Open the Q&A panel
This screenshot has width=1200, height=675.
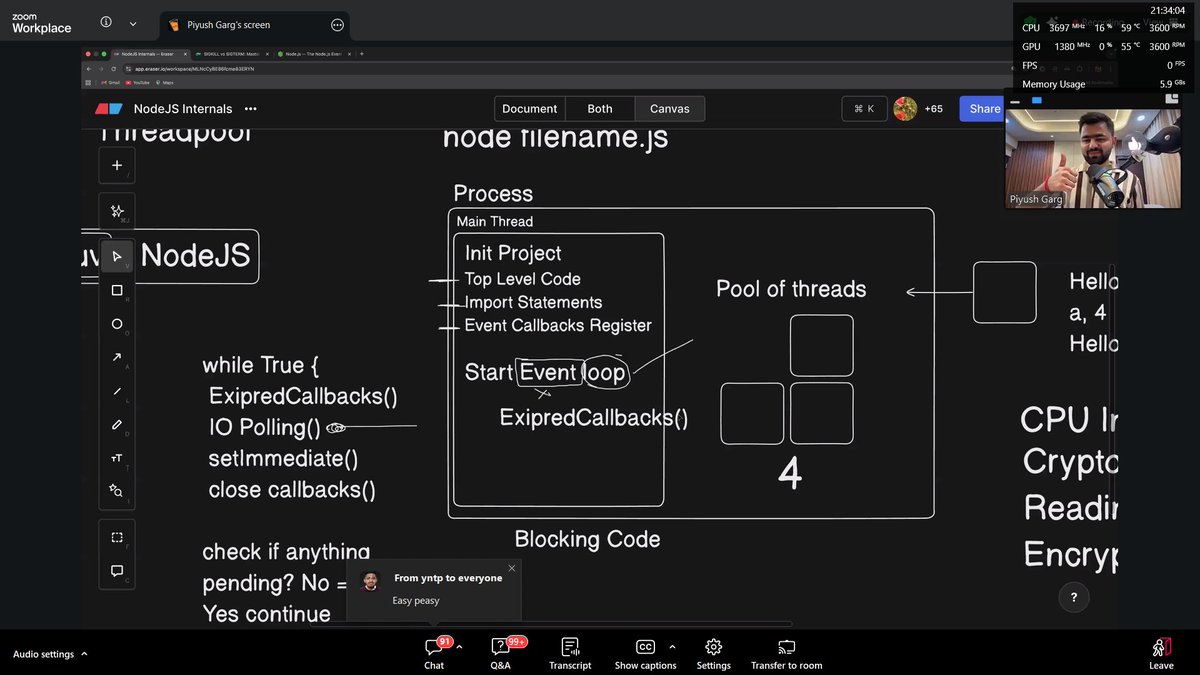coord(500,654)
